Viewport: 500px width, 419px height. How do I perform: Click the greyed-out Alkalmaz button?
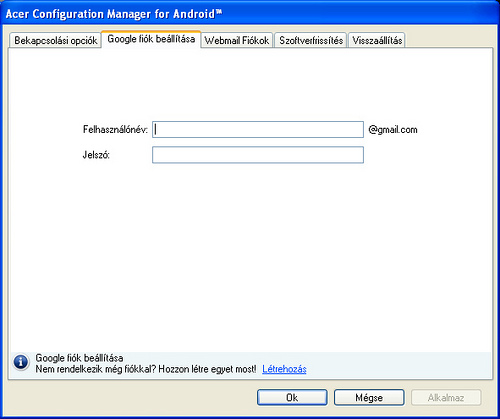tap(446, 397)
